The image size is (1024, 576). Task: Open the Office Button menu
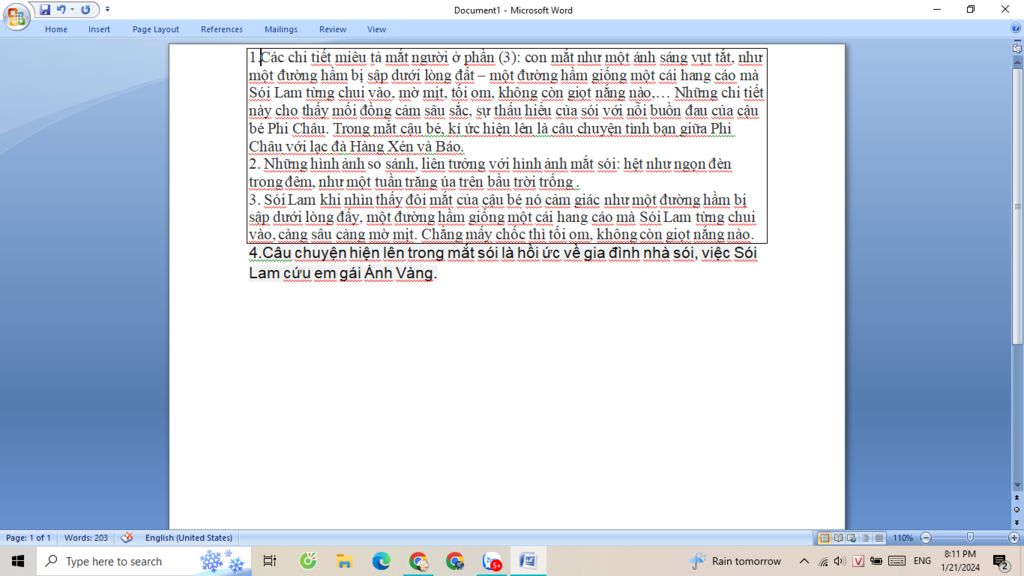pyautogui.click(x=16, y=16)
